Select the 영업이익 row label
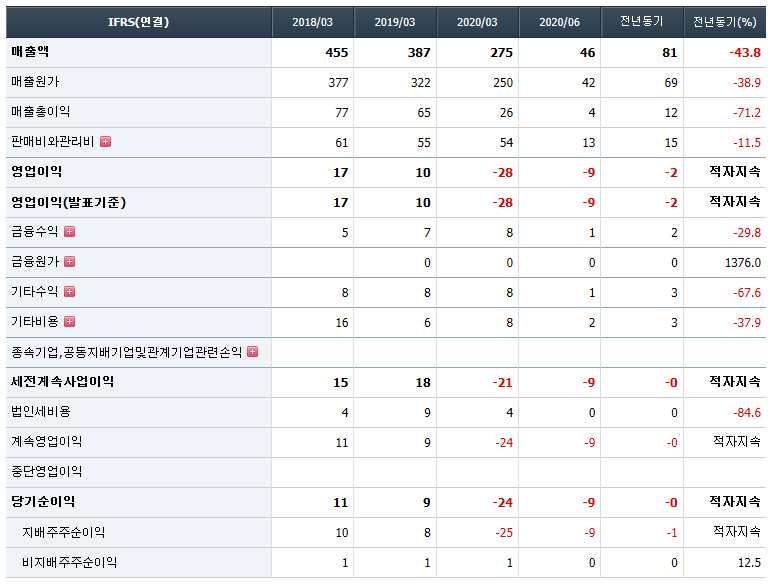Viewport: 774px width, 585px height. coord(37,171)
